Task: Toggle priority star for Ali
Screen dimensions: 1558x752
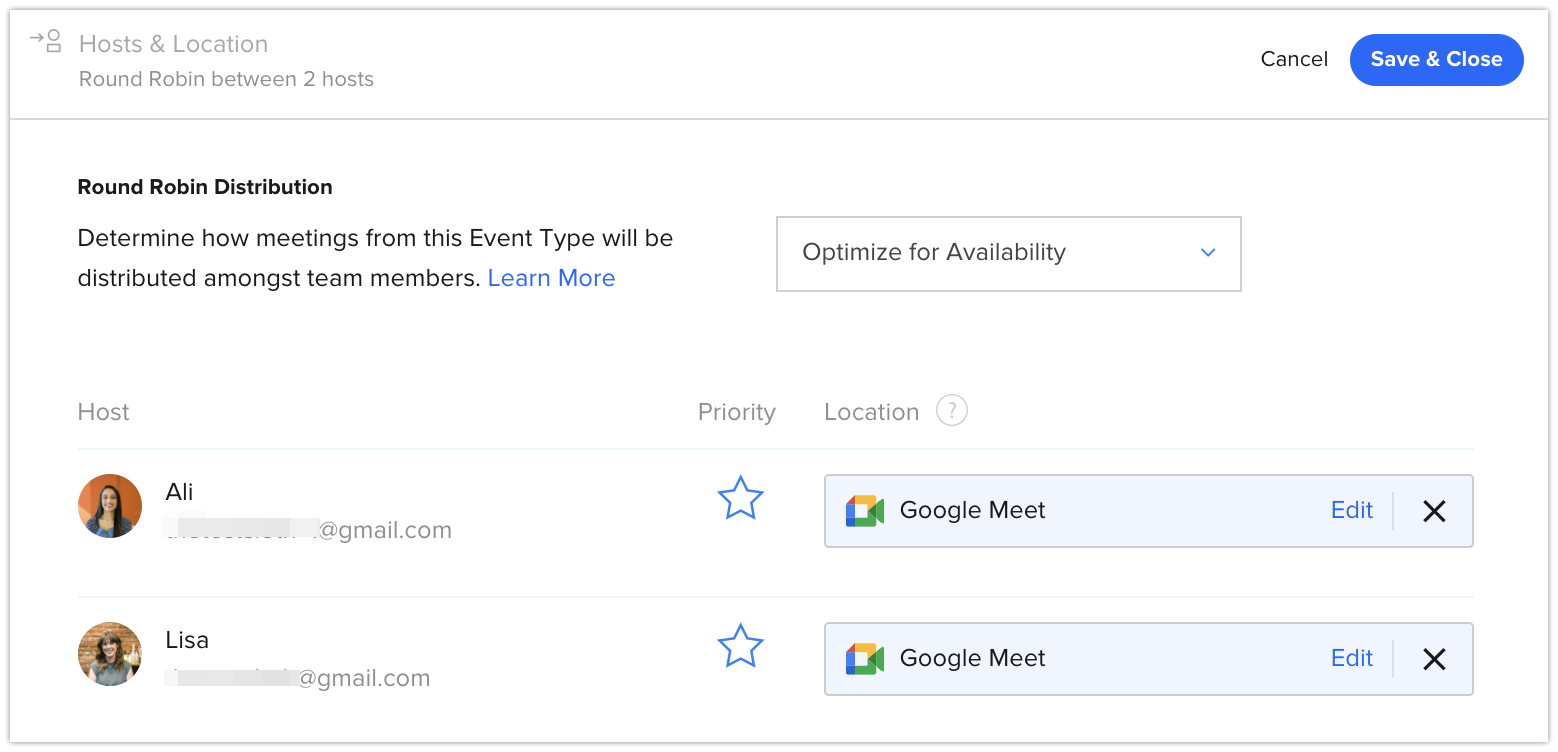Action: (x=740, y=498)
